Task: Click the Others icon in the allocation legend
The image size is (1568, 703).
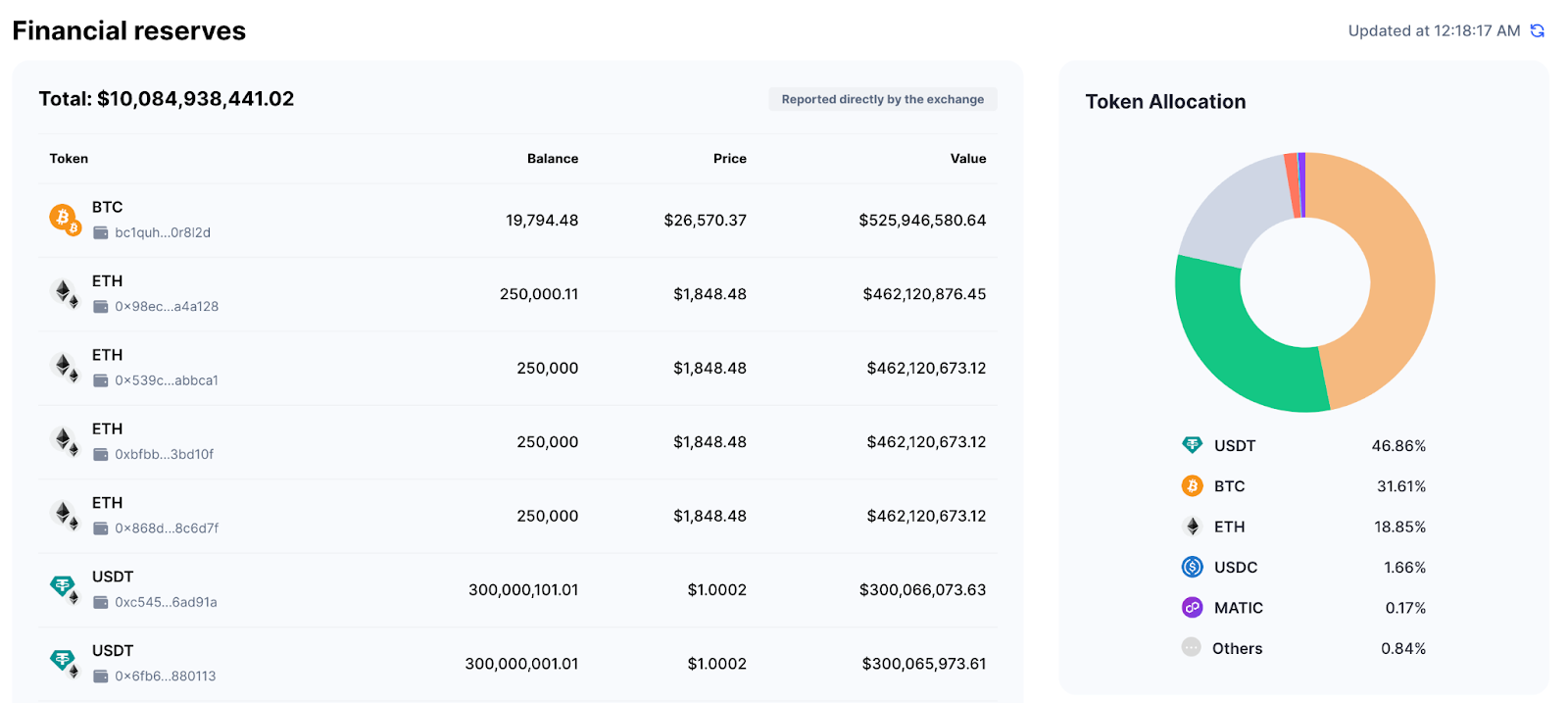Action: point(1191,648)
